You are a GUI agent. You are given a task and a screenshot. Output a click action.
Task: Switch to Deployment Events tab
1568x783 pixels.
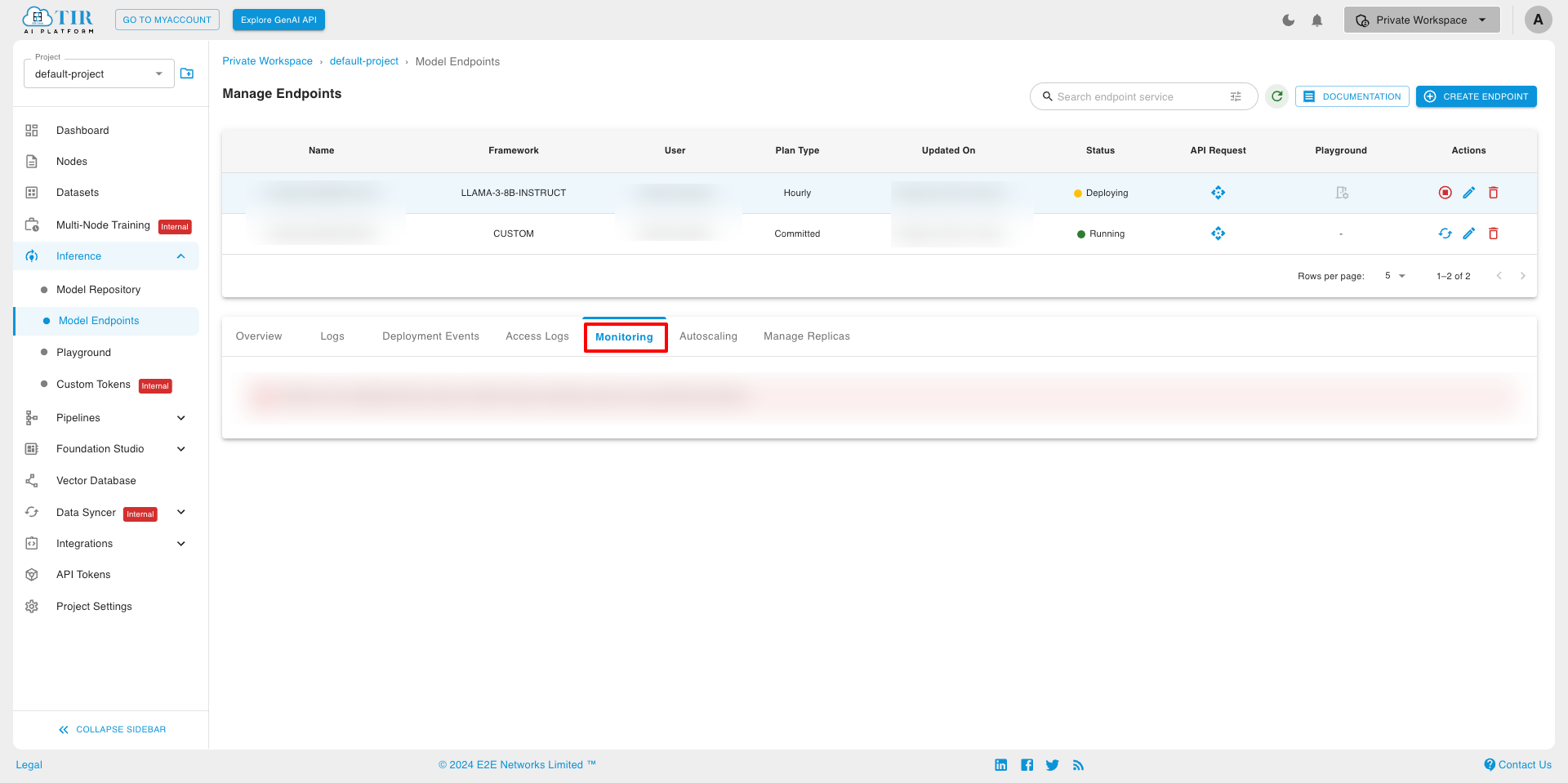click(x=430, y=336)
